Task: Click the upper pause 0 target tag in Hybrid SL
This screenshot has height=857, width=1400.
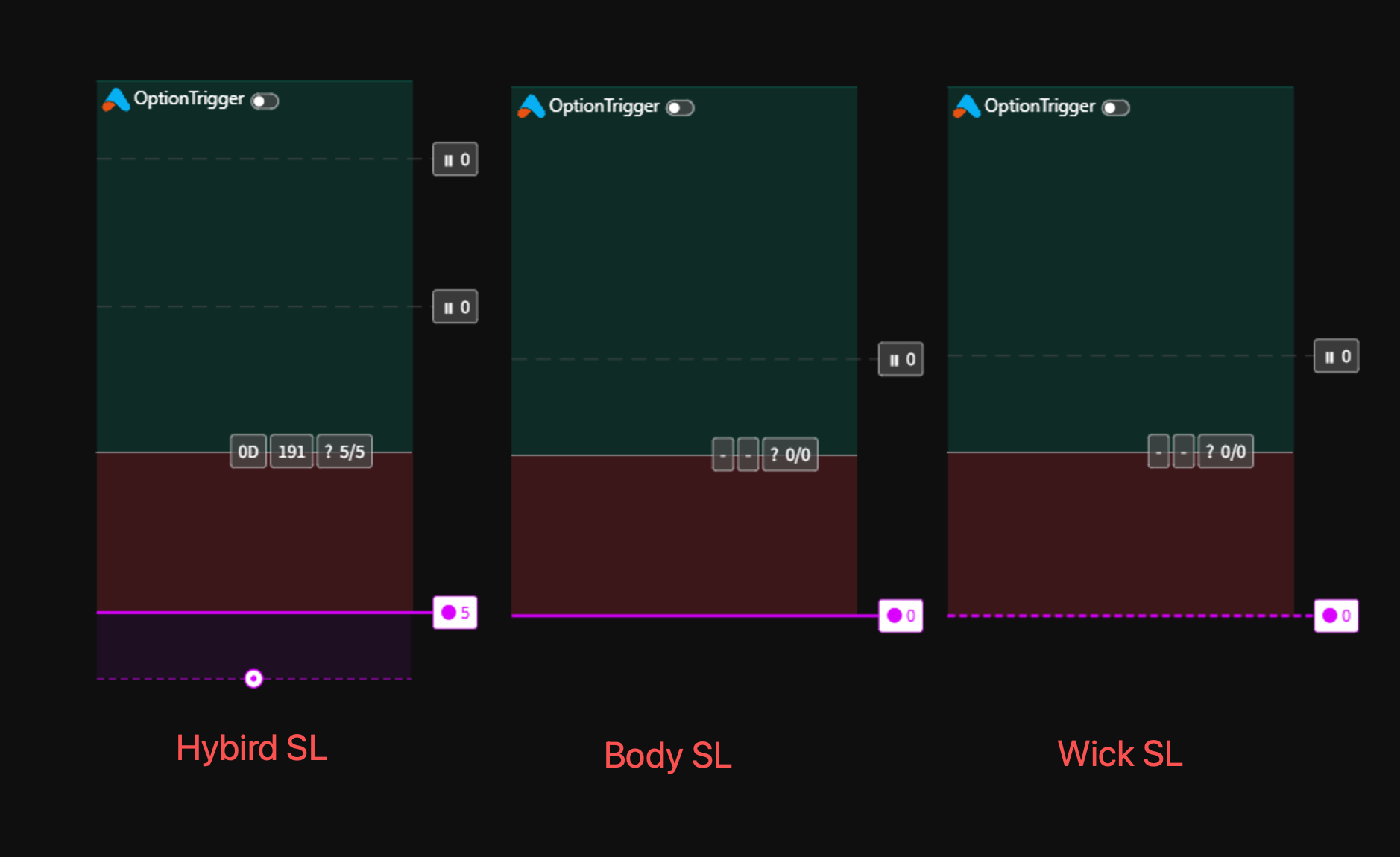Action: (455, 159)
